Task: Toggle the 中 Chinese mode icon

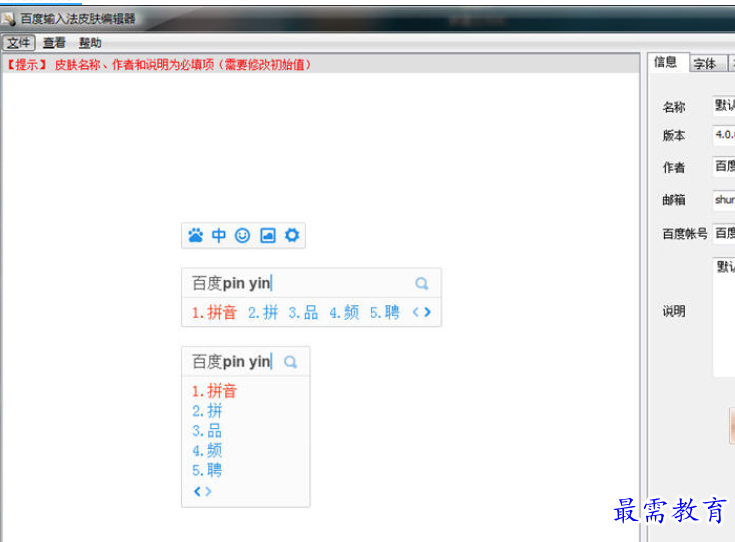Action: [218, 235]
